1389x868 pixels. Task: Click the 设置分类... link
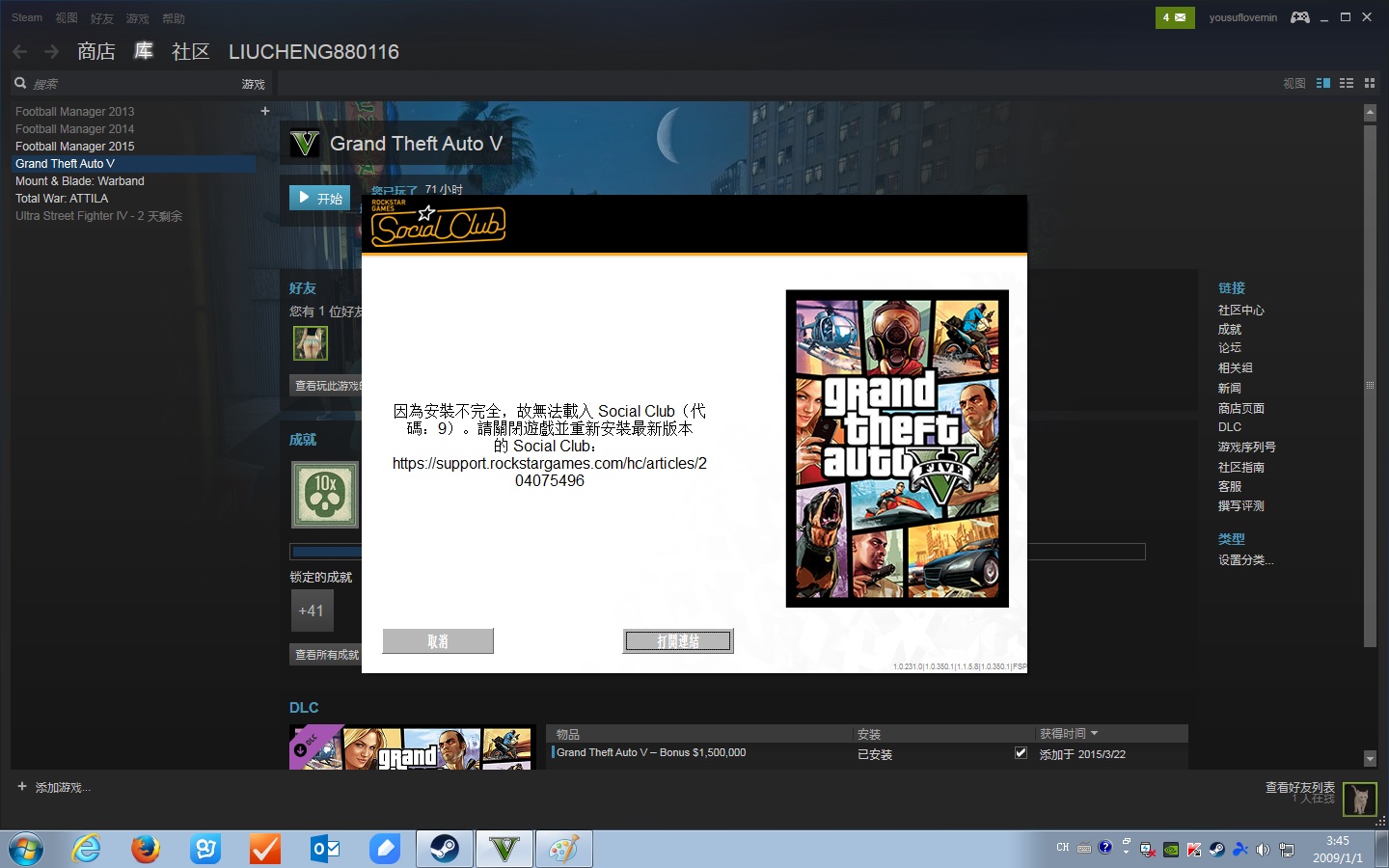pyautogui.click(x=1245, y=560)
